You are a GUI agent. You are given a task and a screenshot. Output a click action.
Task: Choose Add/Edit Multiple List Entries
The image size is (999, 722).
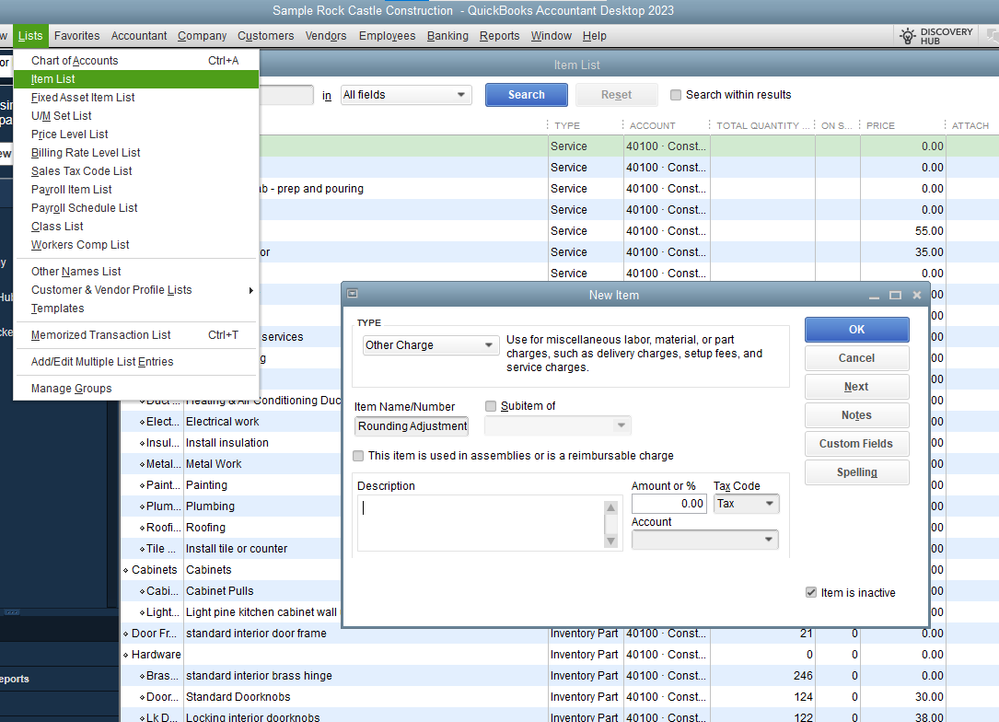[x=136, y=362]
